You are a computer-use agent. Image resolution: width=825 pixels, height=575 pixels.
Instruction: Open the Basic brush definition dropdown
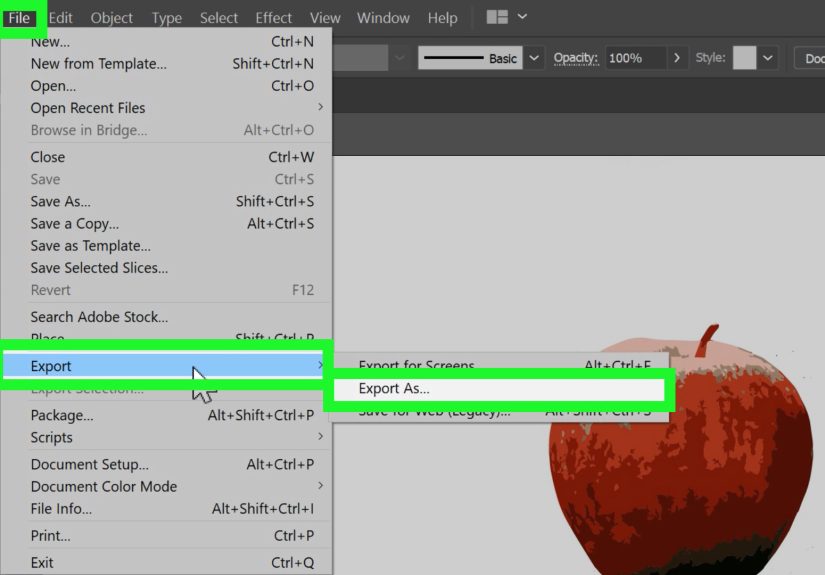(x=534, y=58)
